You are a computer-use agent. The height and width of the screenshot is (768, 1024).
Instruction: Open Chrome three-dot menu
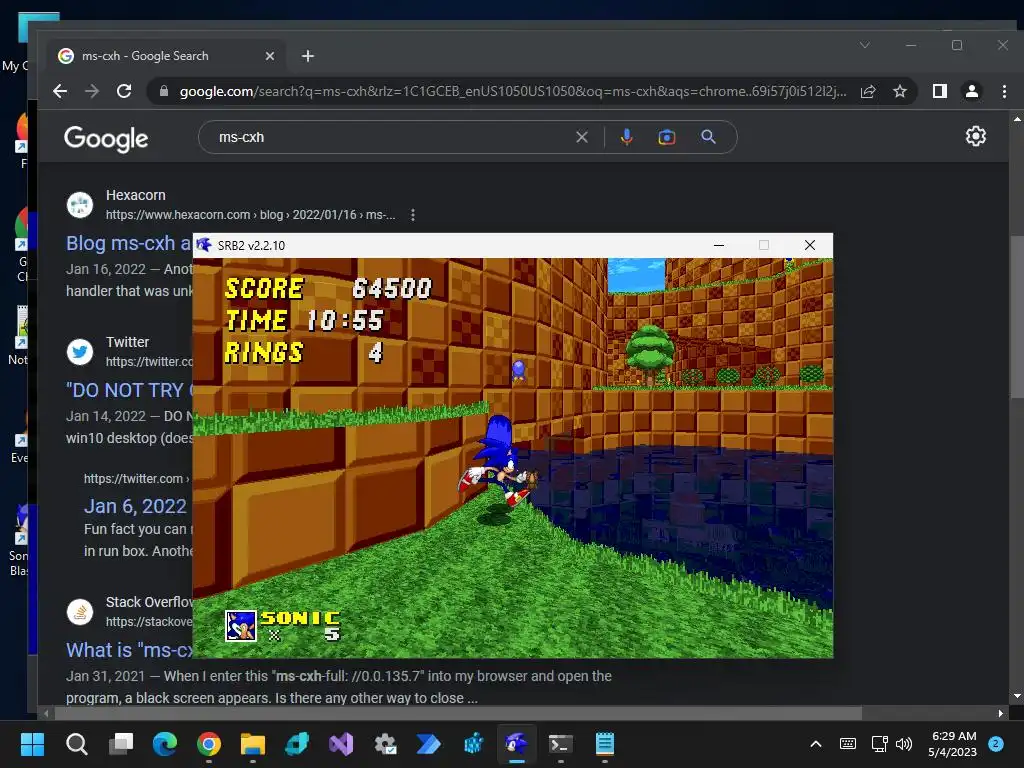point(1004,91)
